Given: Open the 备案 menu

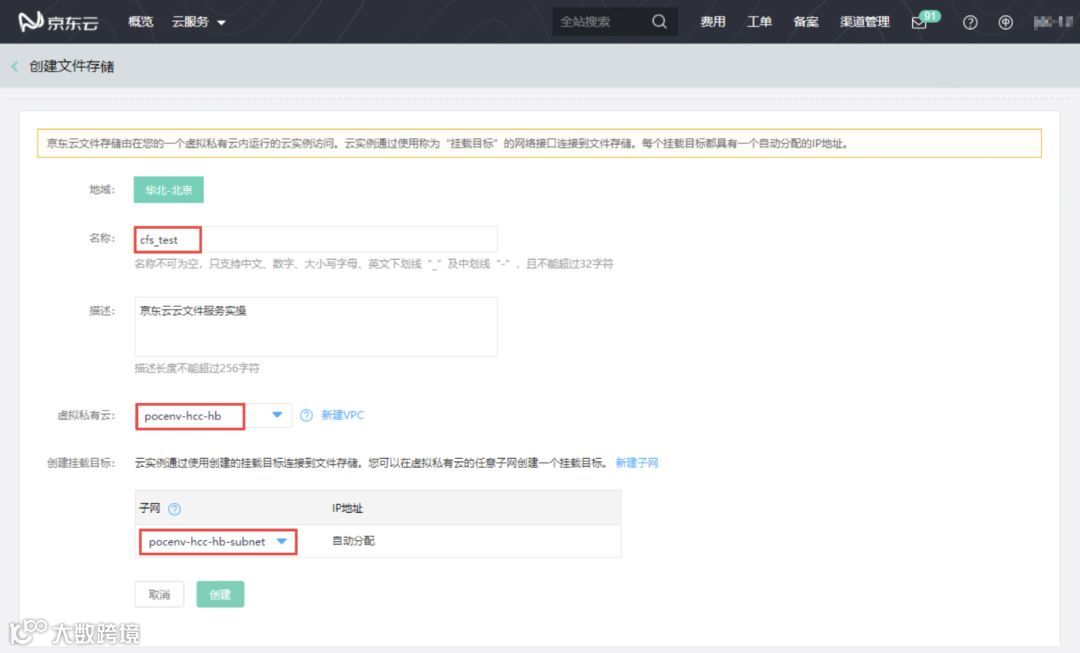Looking at the screenshot, I should 806,22.
